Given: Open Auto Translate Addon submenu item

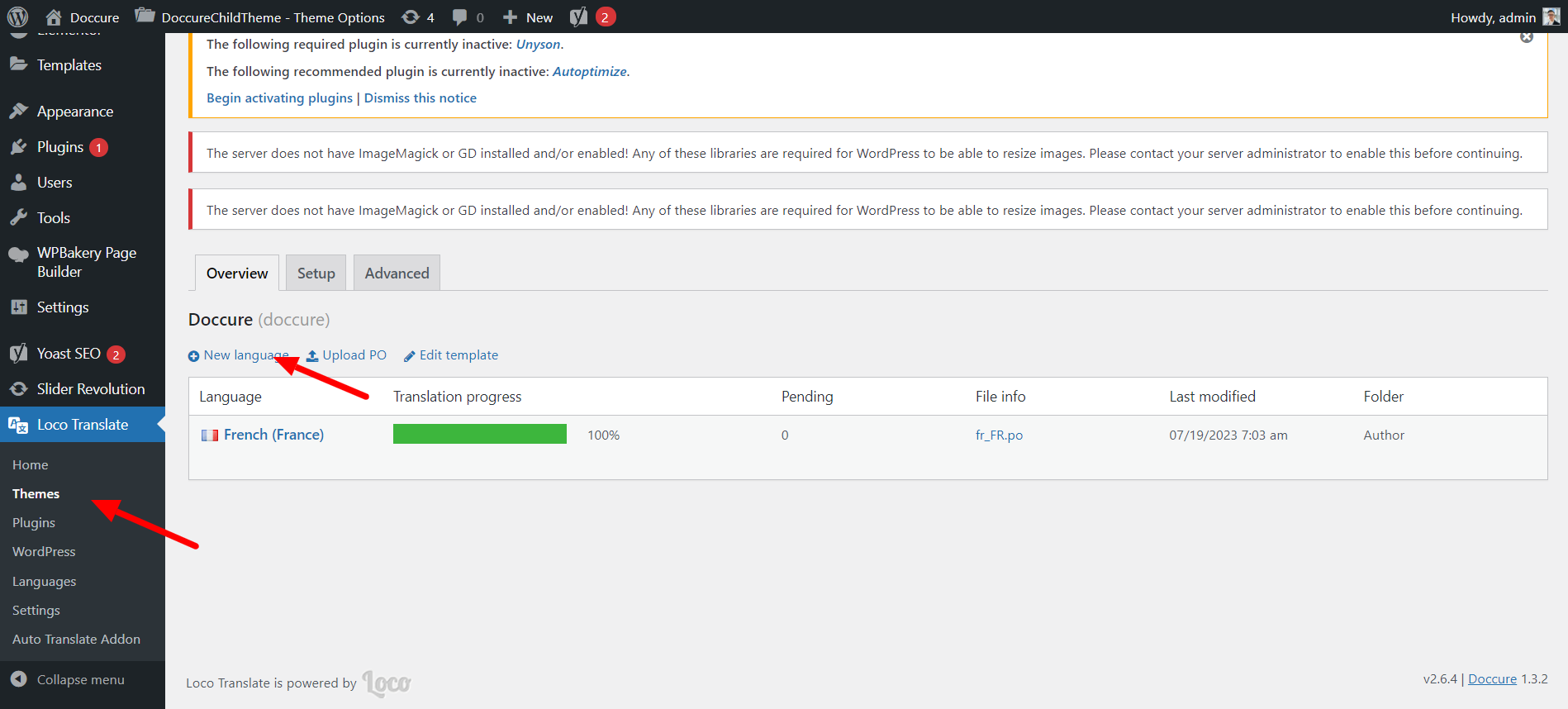Looking at the screenshot, I should coord(76,640).
